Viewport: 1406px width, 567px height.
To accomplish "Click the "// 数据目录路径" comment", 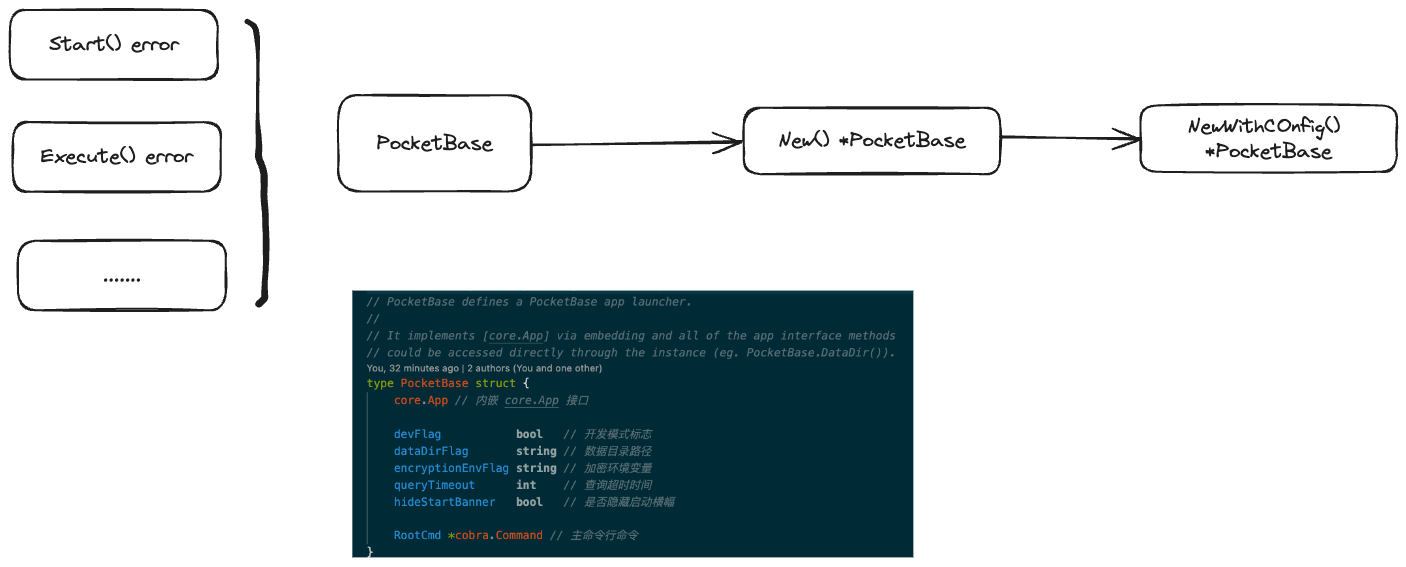I will point(608,451).
